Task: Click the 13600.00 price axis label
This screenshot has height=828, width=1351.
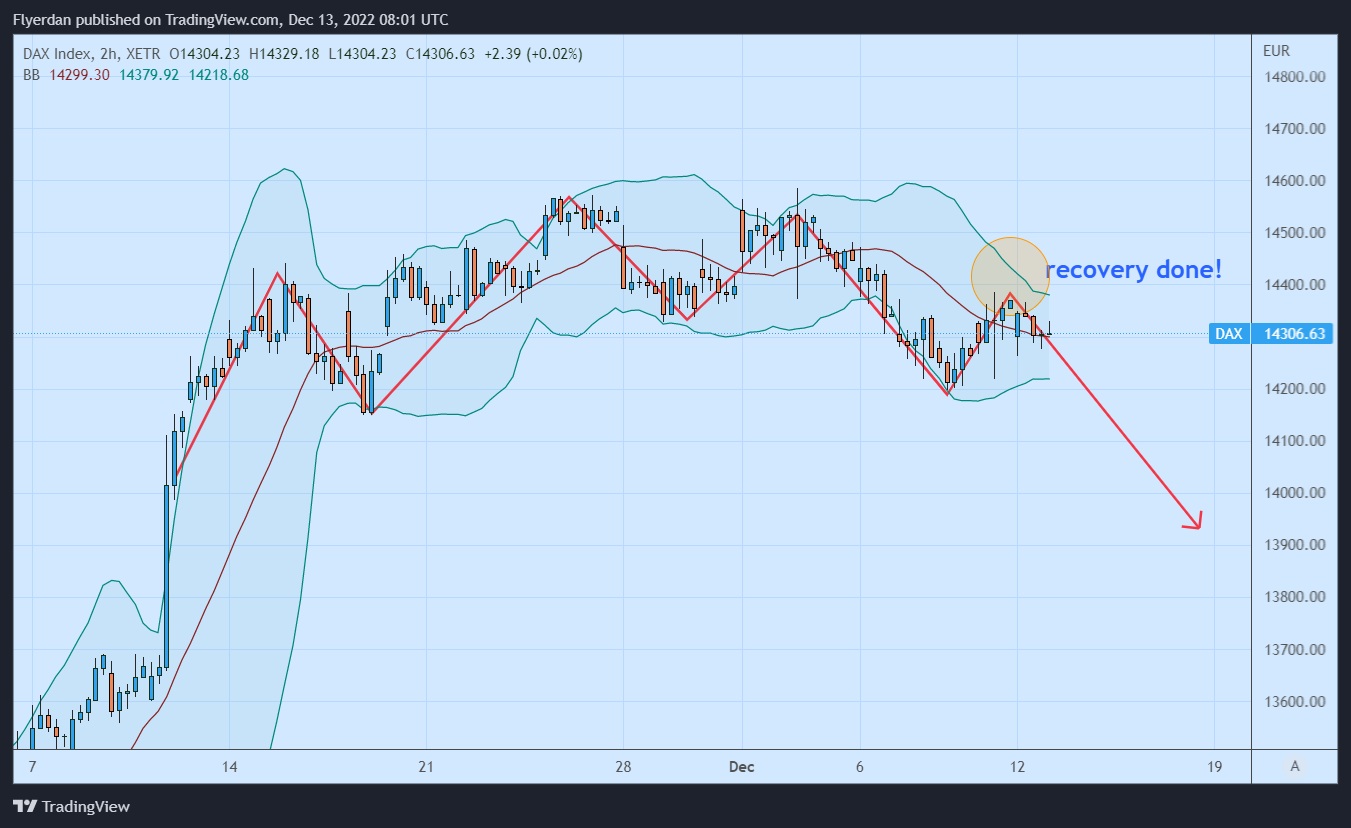Action: pyautogui.click(x=1296, y=702)
